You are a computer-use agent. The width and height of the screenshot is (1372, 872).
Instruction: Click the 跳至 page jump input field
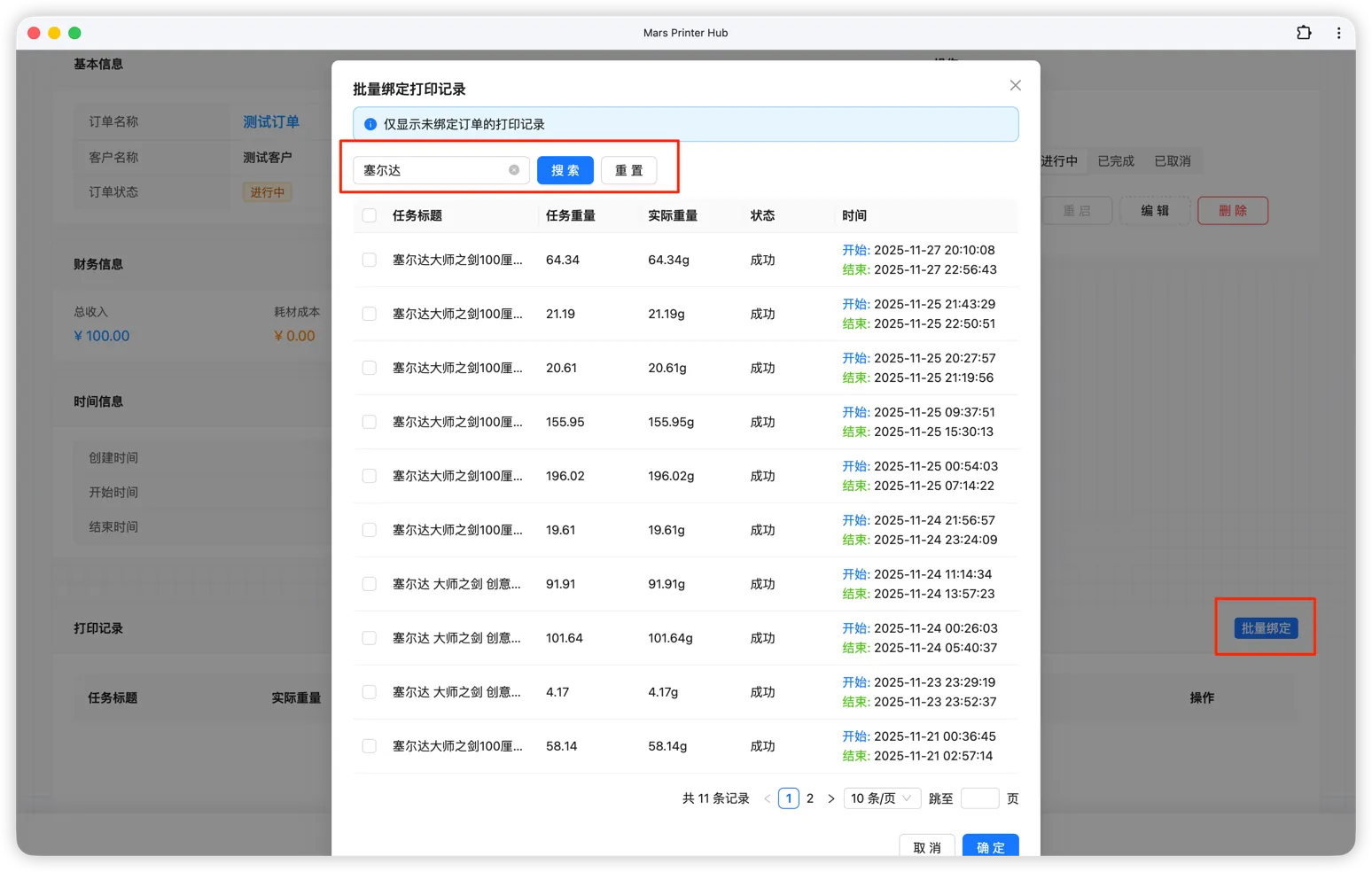(x=979, y=798)
